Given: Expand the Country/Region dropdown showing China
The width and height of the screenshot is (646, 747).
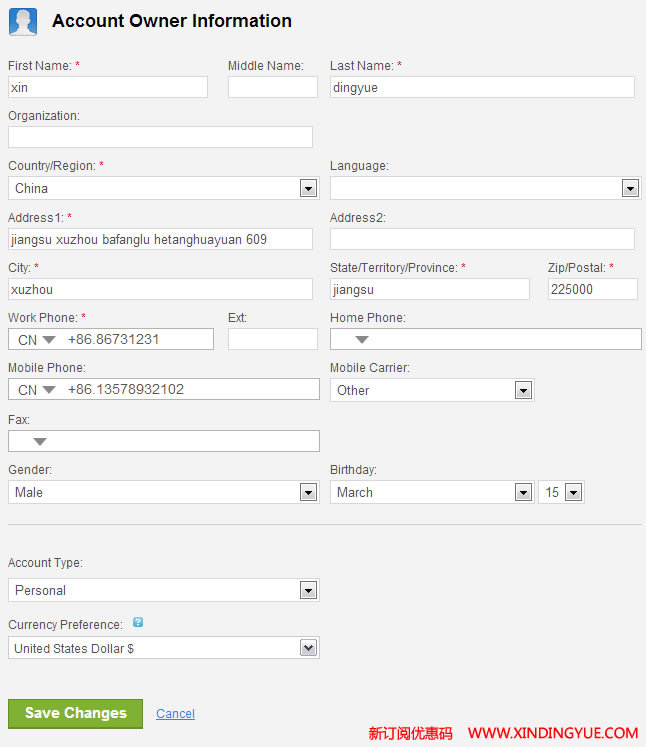Looking at the screenshot, I should 163,188.
